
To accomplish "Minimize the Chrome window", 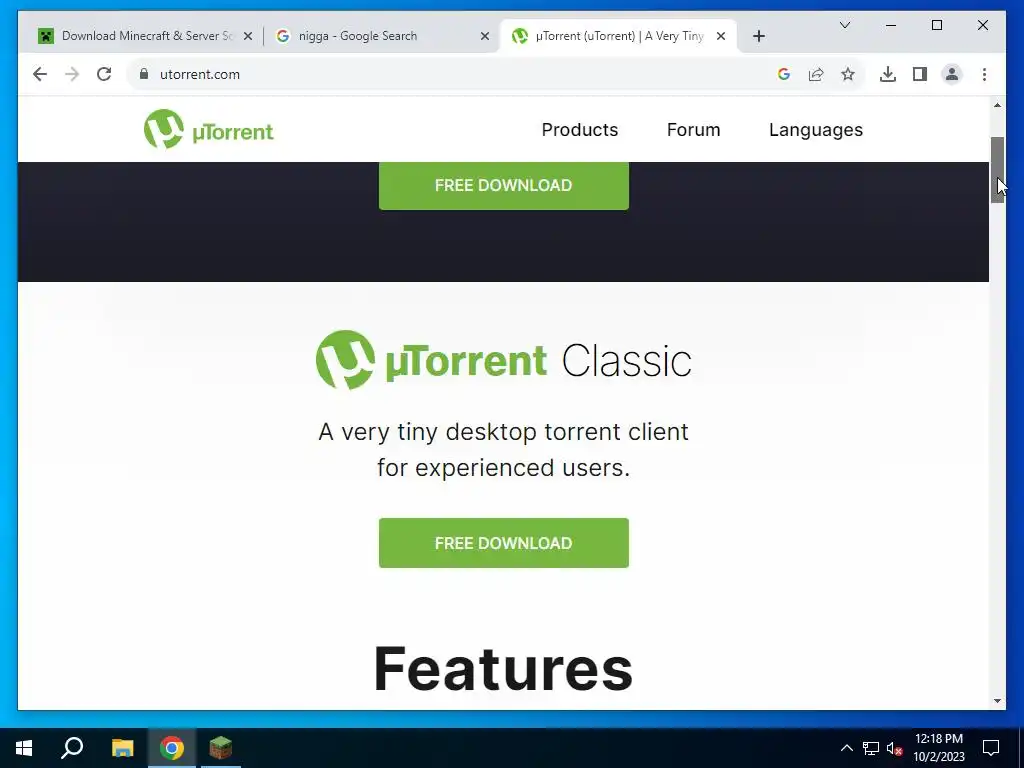I will tap(891, 25).
